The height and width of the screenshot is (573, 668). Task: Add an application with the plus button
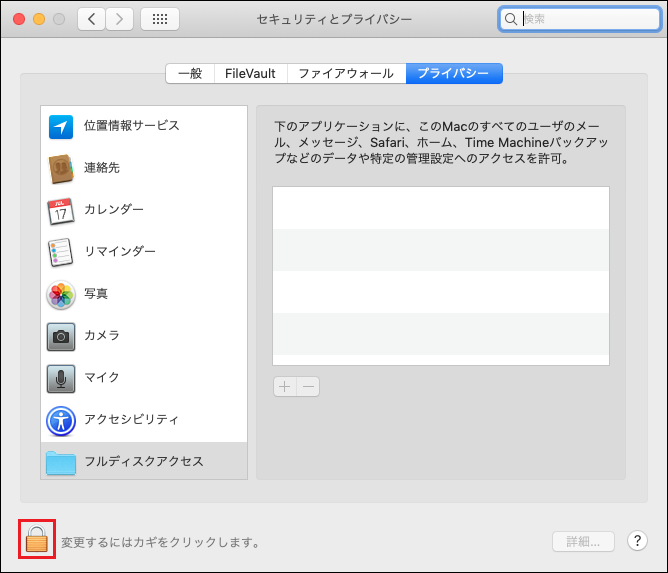point(285,386)
